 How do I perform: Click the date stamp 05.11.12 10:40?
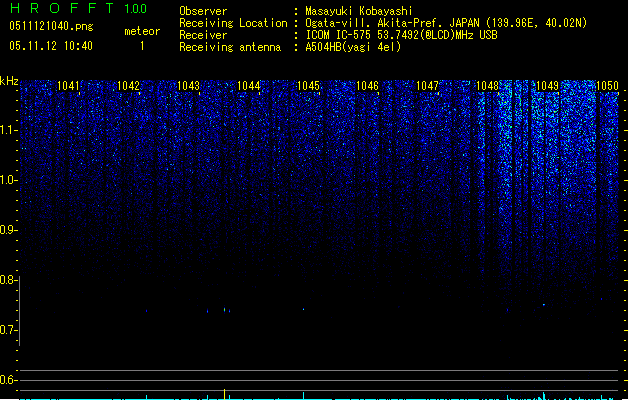pyautogui.click(x=51, y=46)
